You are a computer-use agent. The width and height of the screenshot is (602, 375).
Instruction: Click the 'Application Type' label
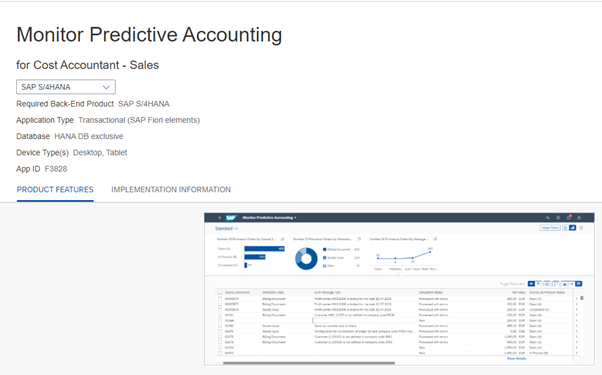[45, 120]
